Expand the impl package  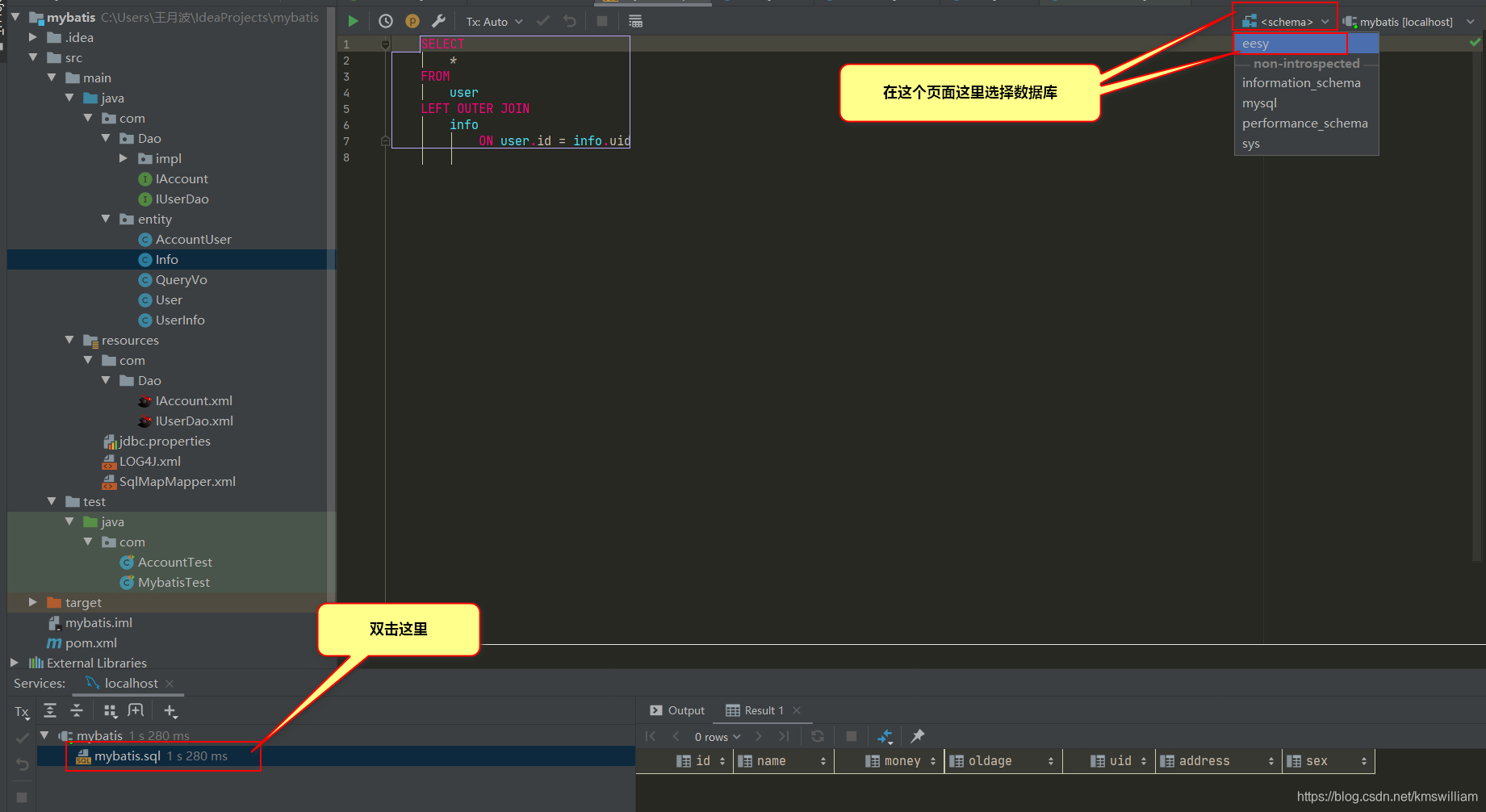point(123,158)
